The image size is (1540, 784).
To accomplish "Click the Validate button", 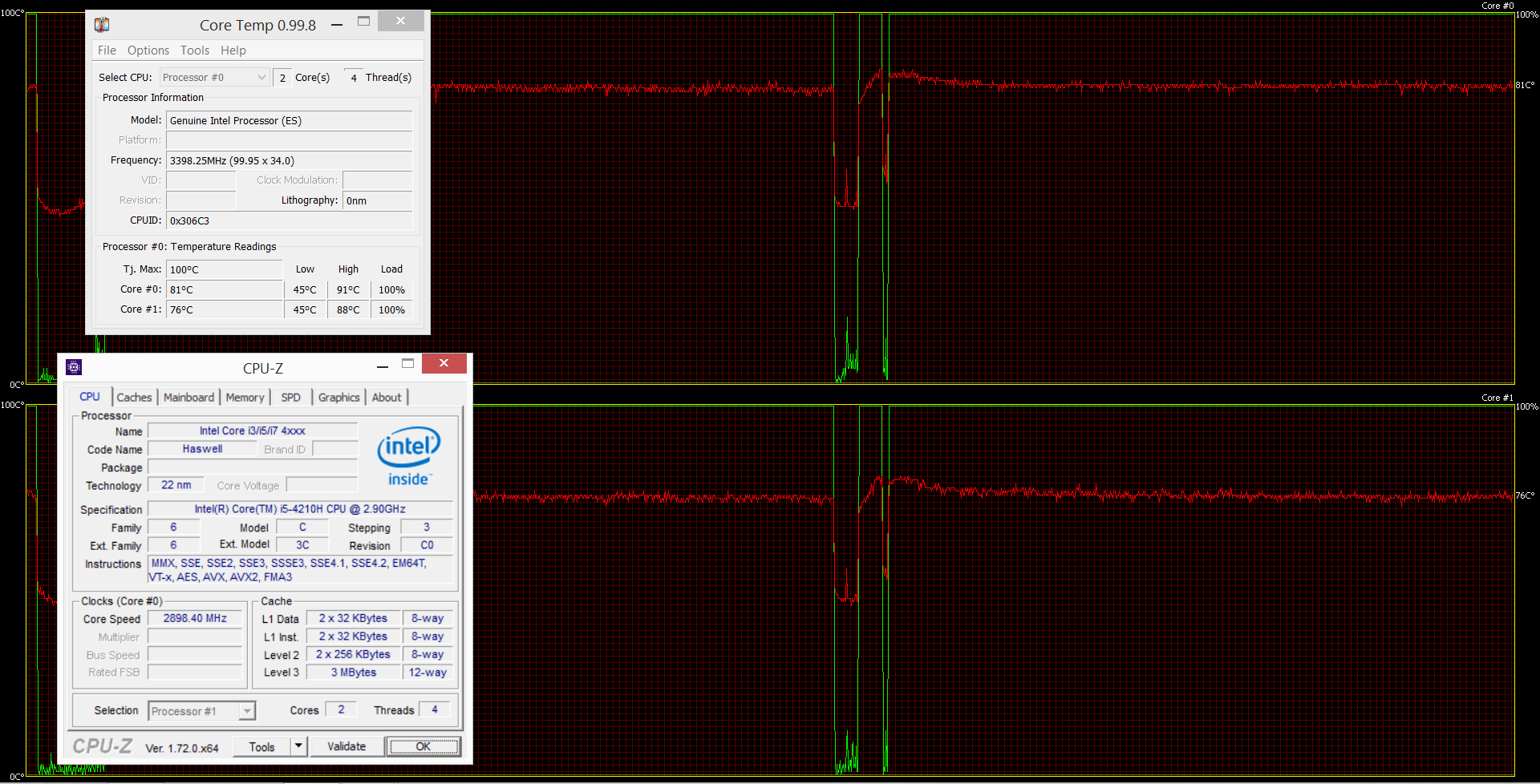I will 346,746.
